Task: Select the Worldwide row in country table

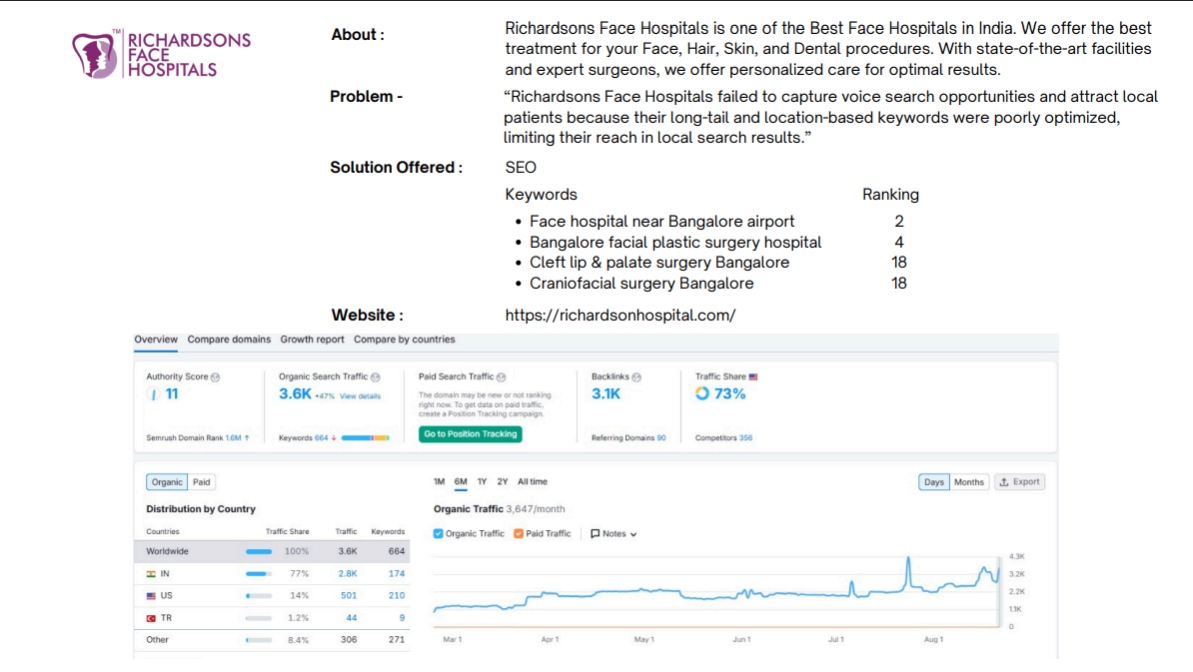Action: tap(272, 551)
